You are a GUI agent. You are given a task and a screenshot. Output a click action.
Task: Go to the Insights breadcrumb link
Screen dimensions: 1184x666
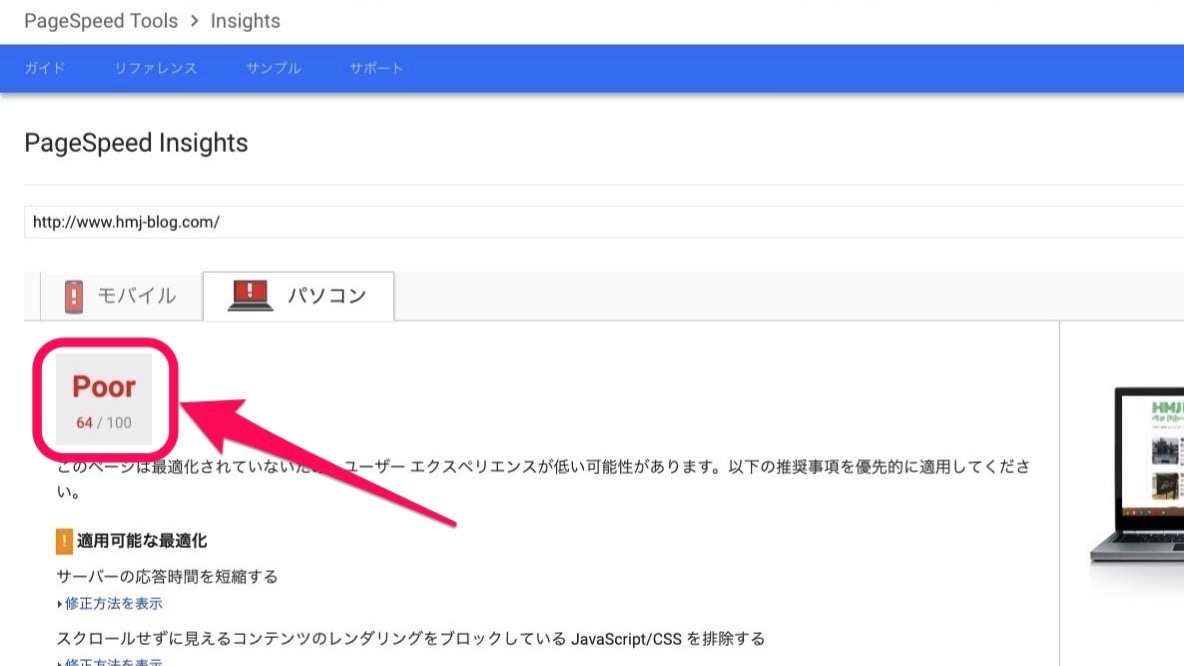pyautogui.click(x=245, y=21)
